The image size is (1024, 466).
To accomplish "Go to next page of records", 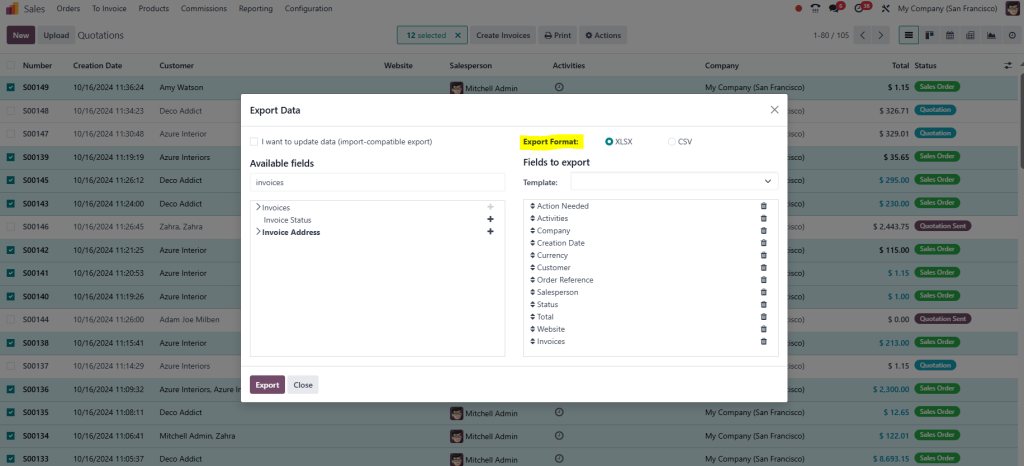I will 882,35.
